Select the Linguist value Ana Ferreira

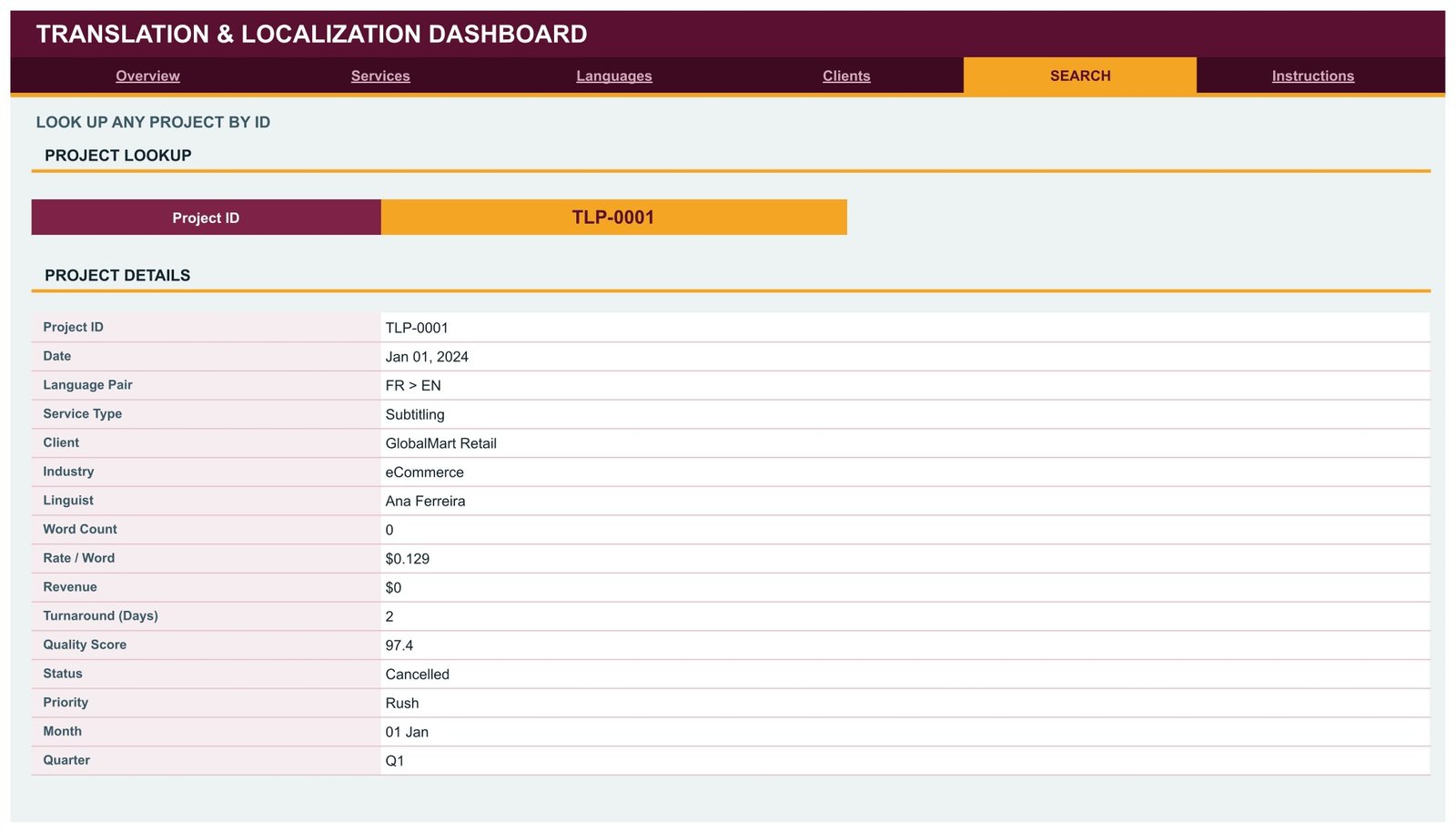point(425,501)
